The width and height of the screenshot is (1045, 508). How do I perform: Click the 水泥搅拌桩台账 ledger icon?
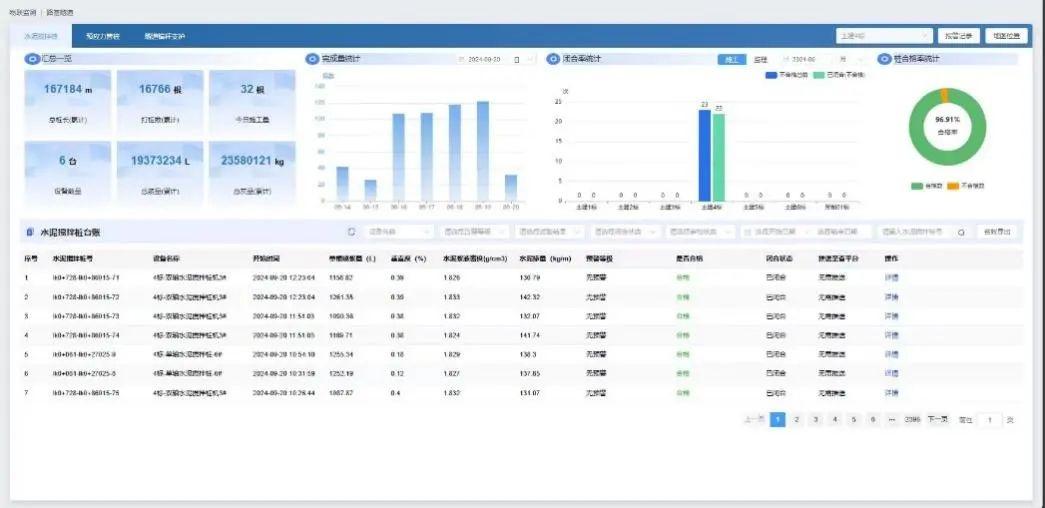(x=29, y=232)
